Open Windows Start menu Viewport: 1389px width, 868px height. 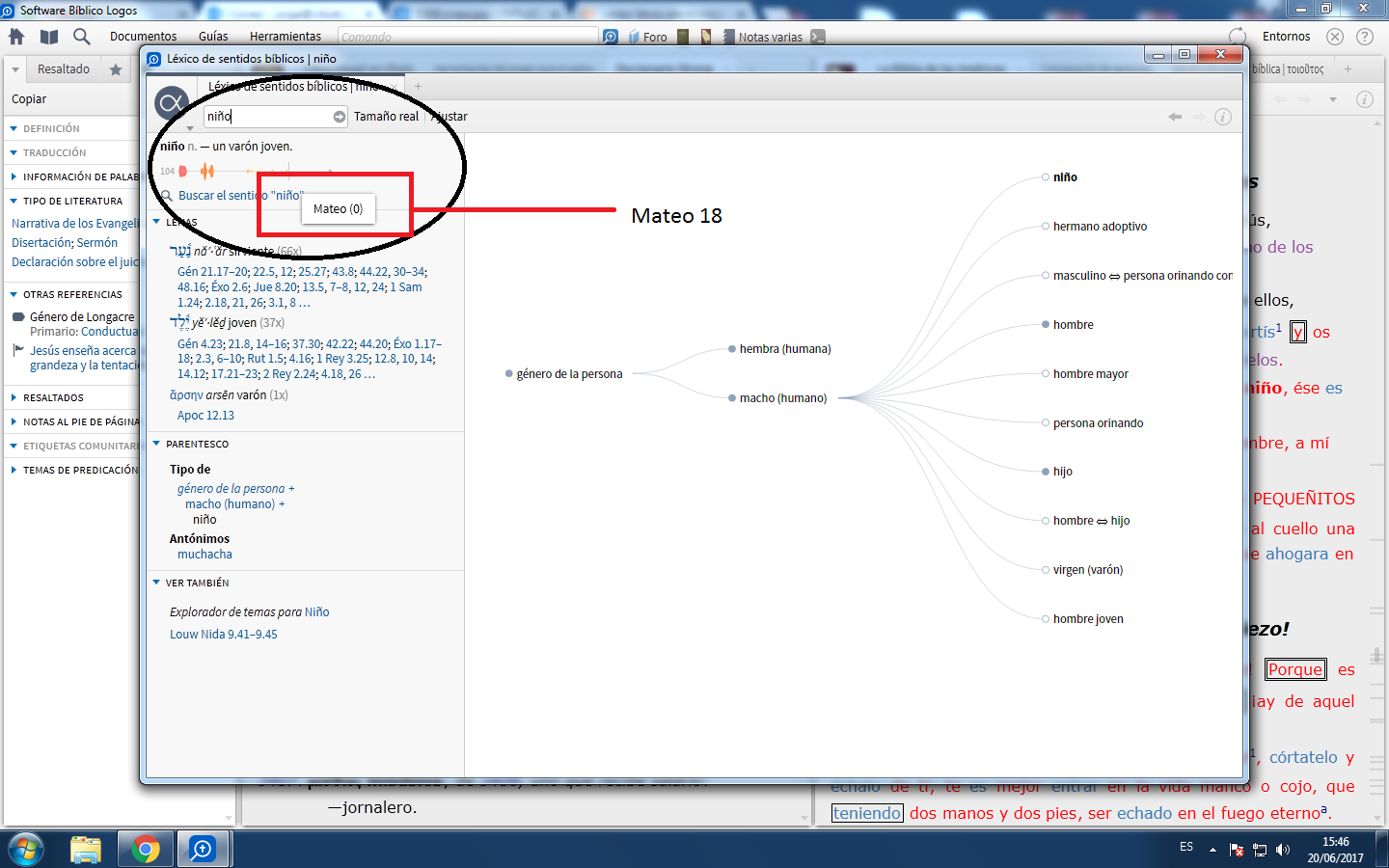(x=26, y=850)
